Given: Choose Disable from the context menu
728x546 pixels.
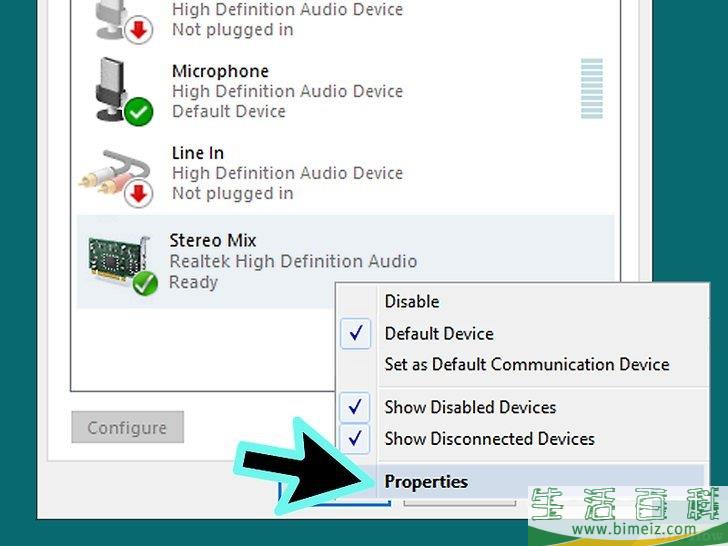Looking at the screenshot, I should tap(412, 301).
